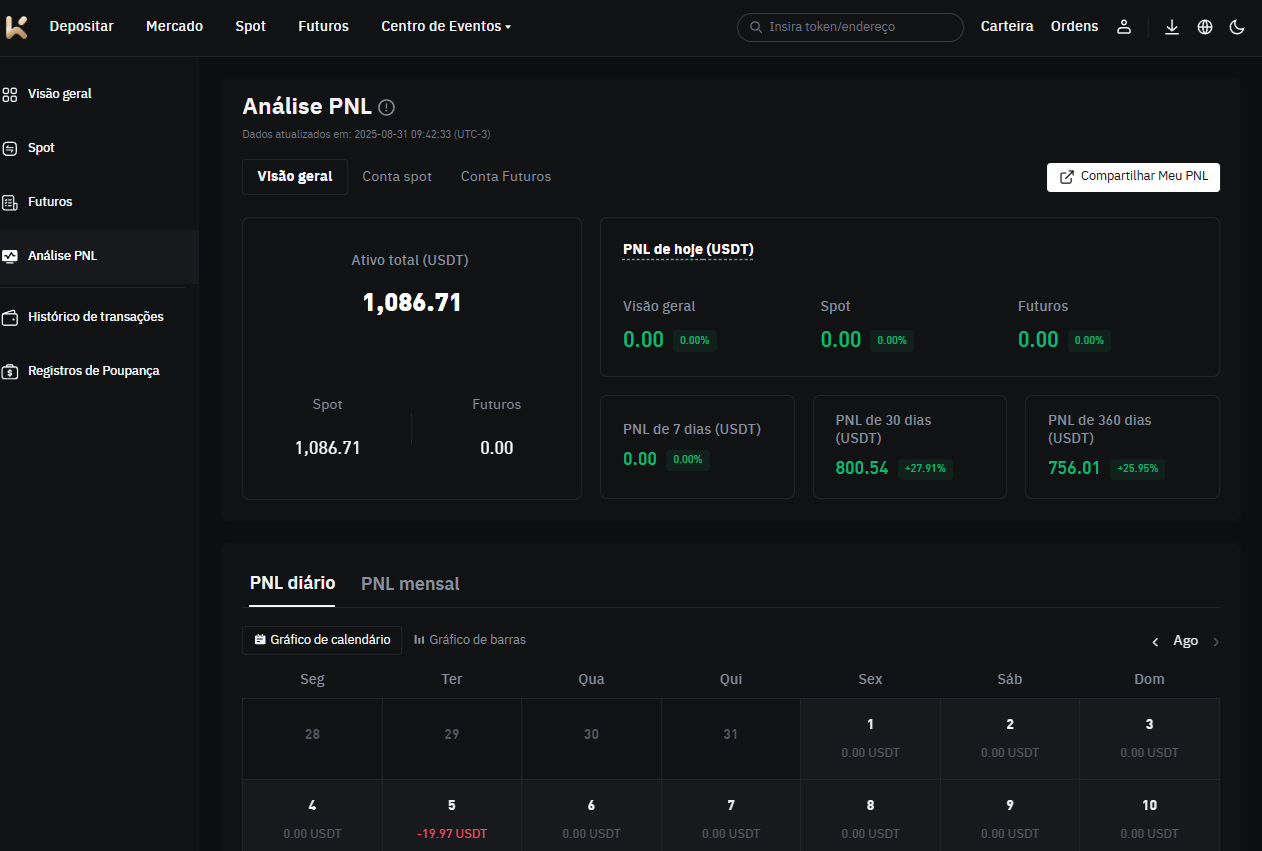Click Compartilhar Meu PNL button

tap(1133, 177)
